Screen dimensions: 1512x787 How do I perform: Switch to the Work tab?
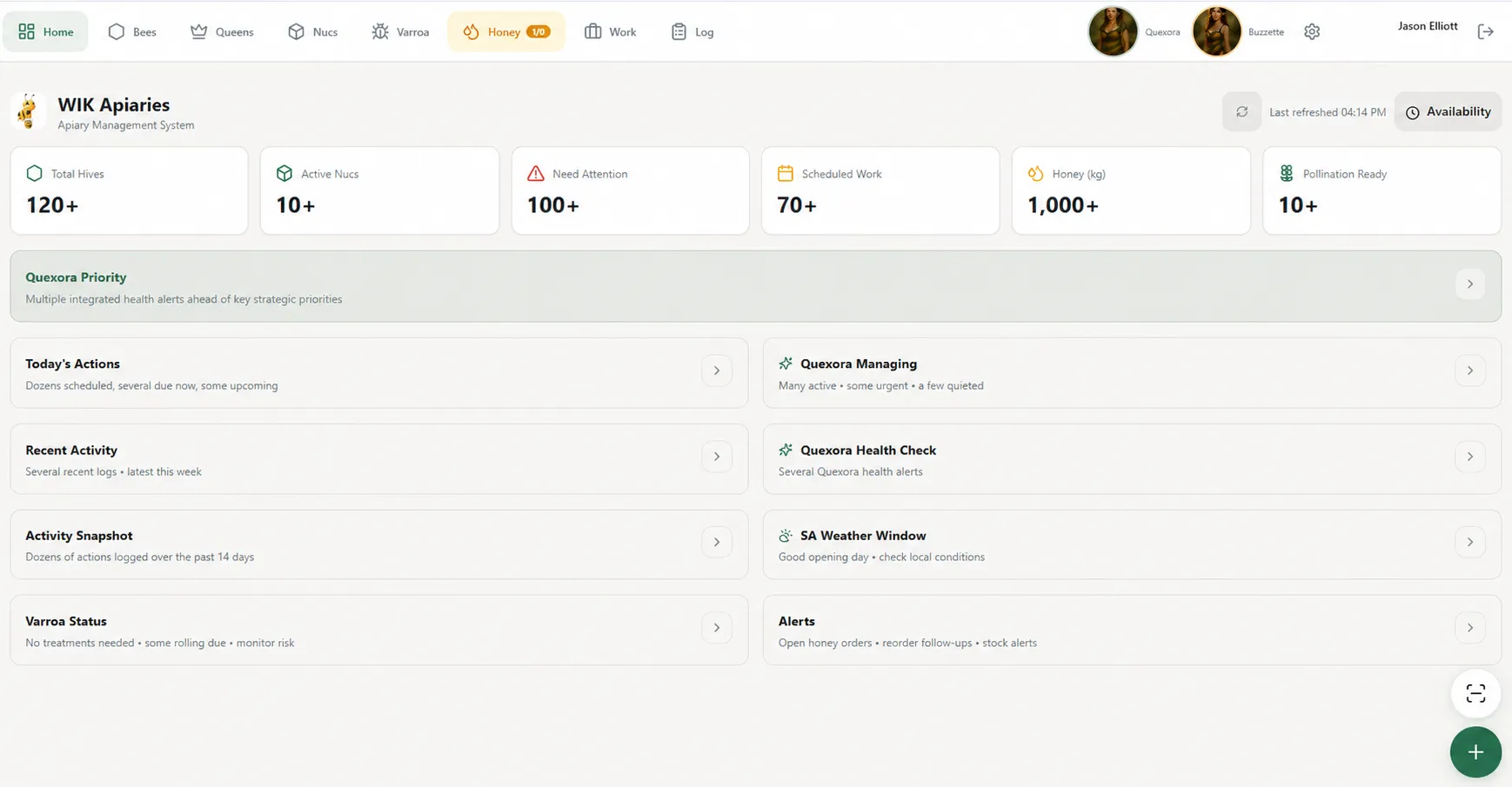coord(610,32)
